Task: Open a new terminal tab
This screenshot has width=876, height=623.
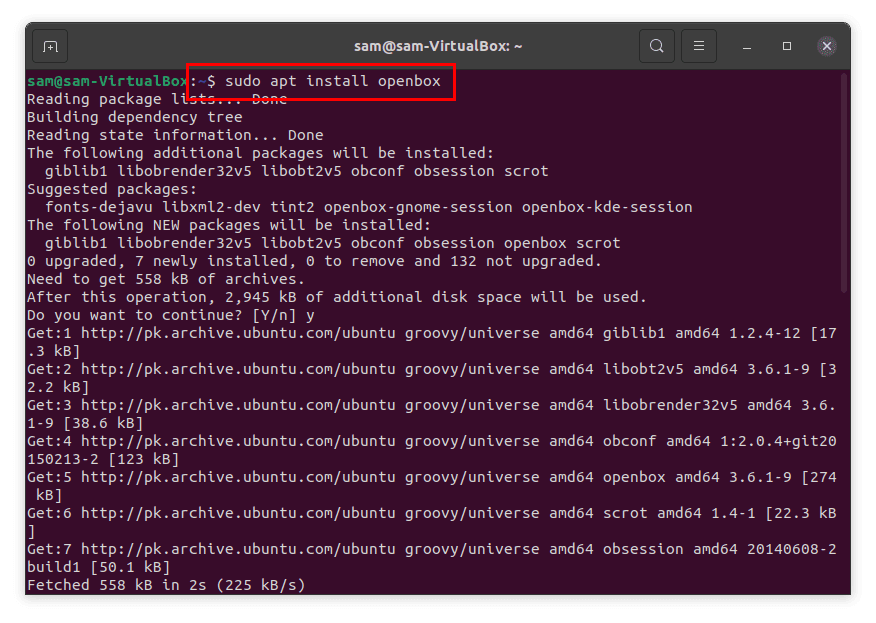Action: pos(49,45)
